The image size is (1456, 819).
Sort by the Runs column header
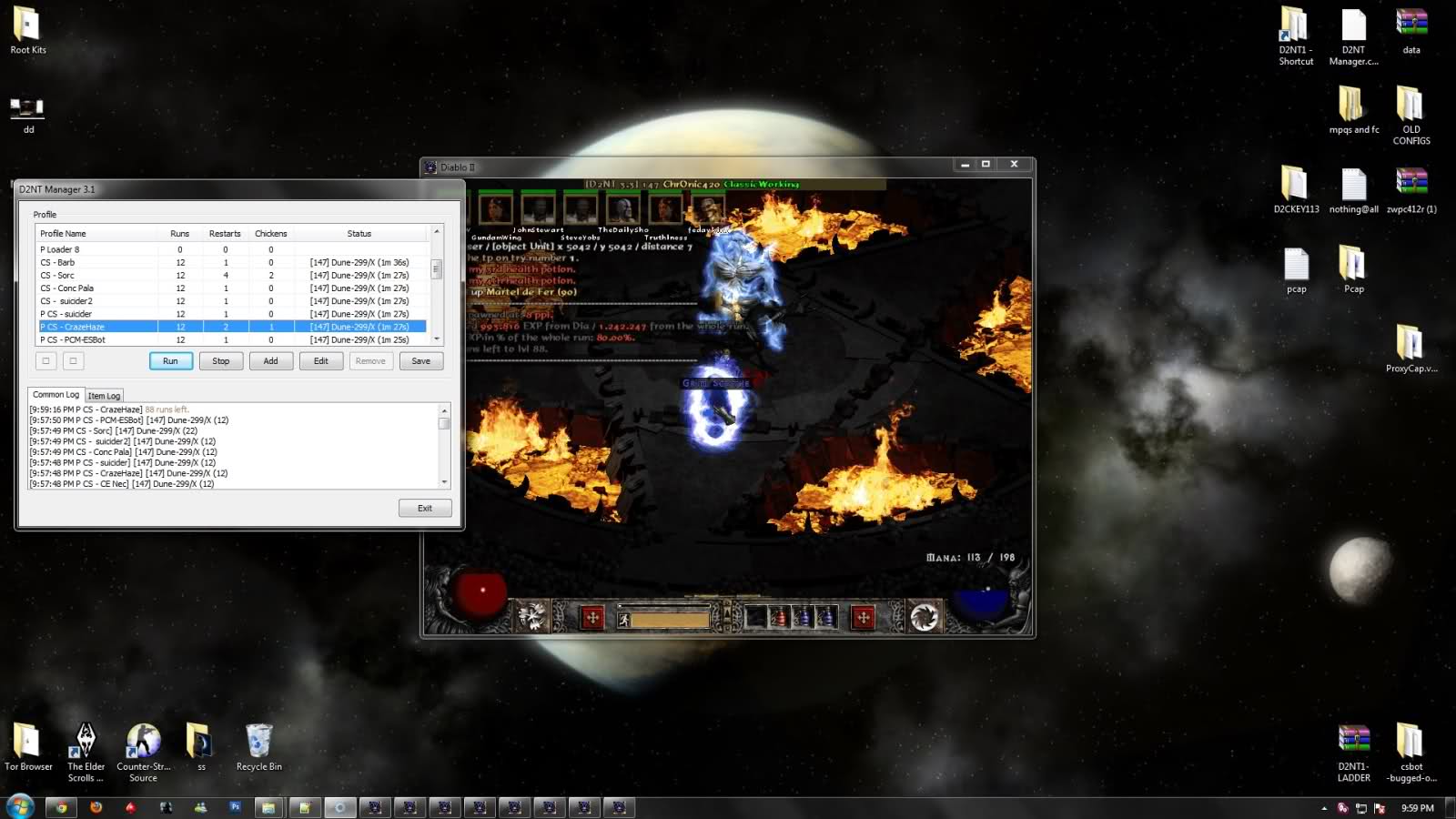tap(180, 234)
